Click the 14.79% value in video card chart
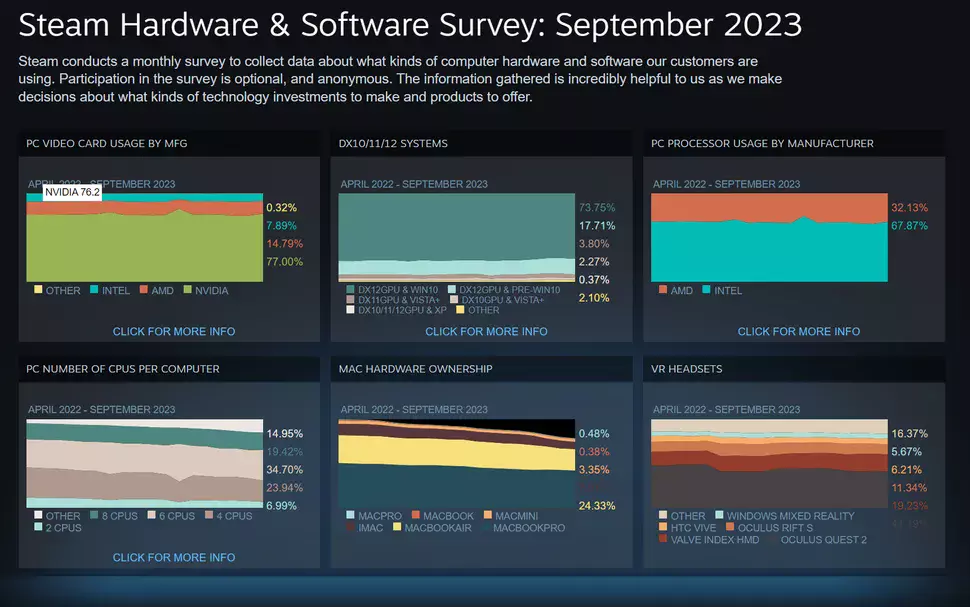Screen dimensions: 970x607 [x=285, y=244]
